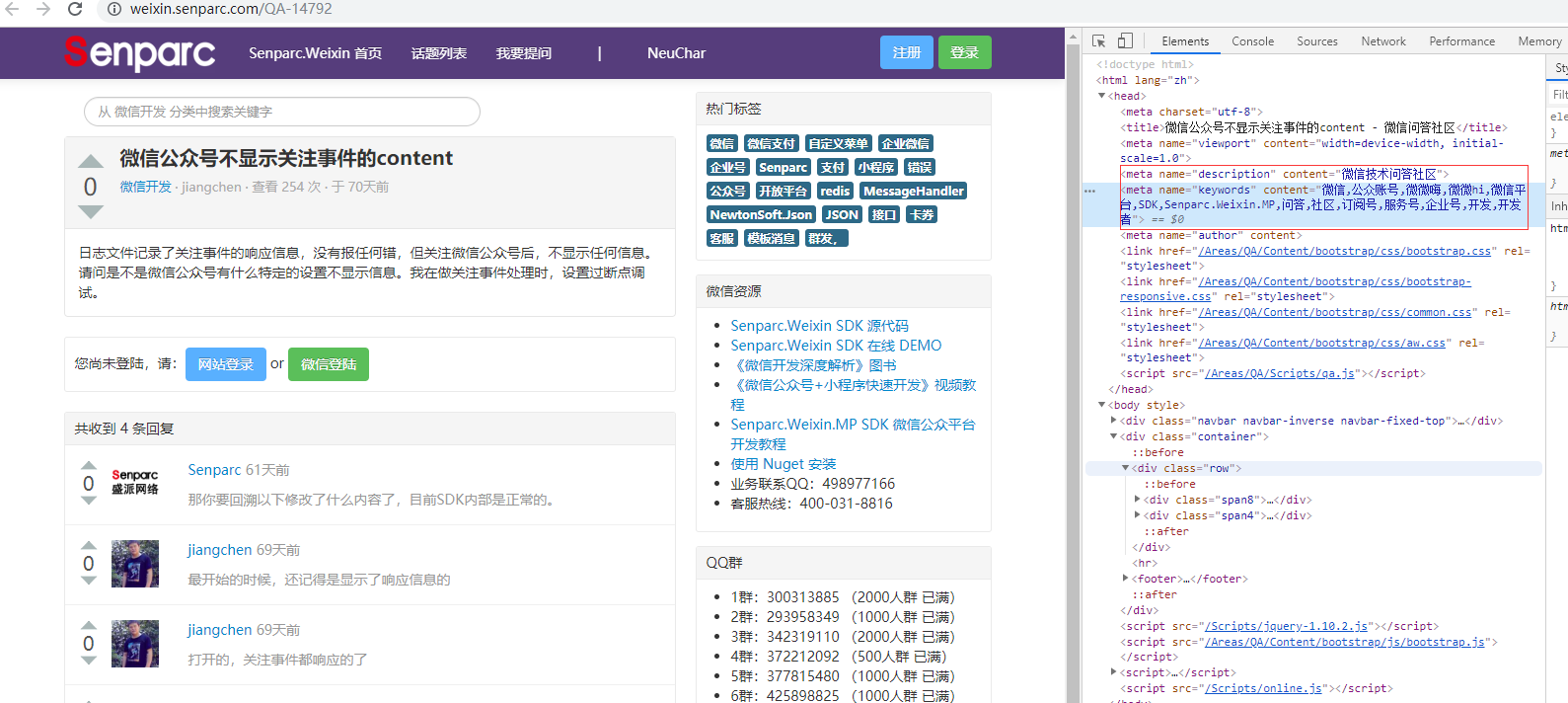Collapse the div class container node
The image size is (1568, 703).
(1114, 436)
